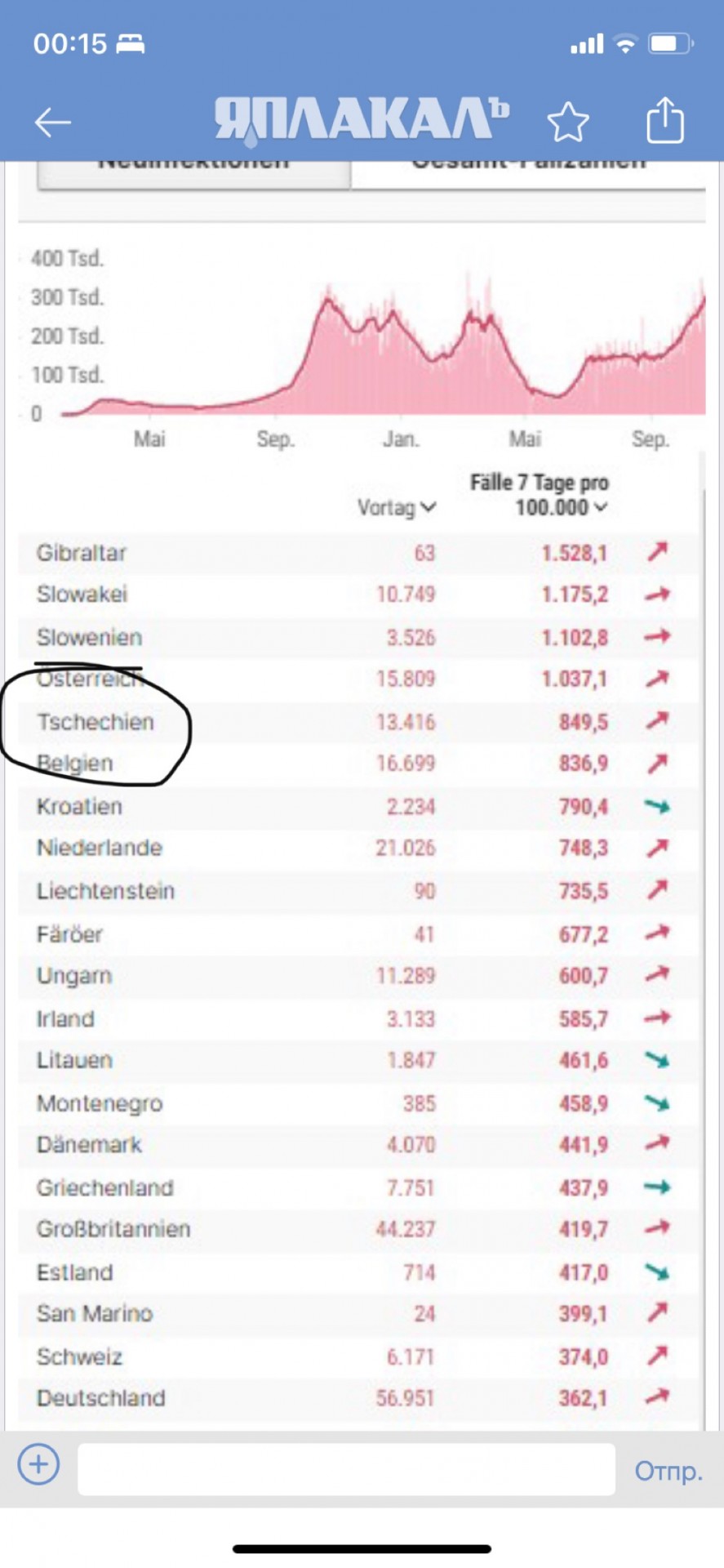This screenshot has height=1568, width=724.
Task: Click Kroatien green trend arrow
Action: coord(657,807)
